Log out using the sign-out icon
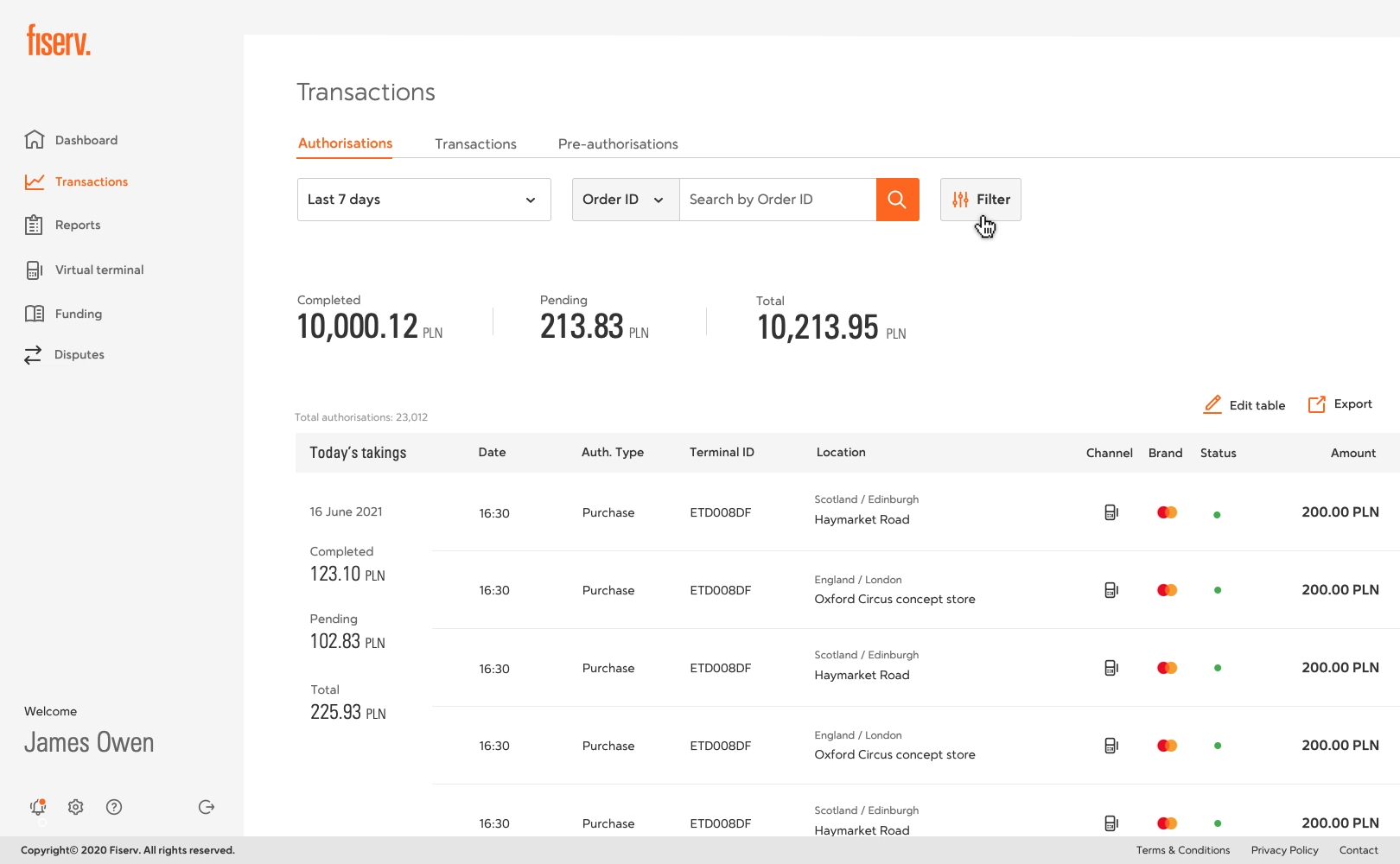This screenshot has height=864, width=1400. (x=206, y=806)
